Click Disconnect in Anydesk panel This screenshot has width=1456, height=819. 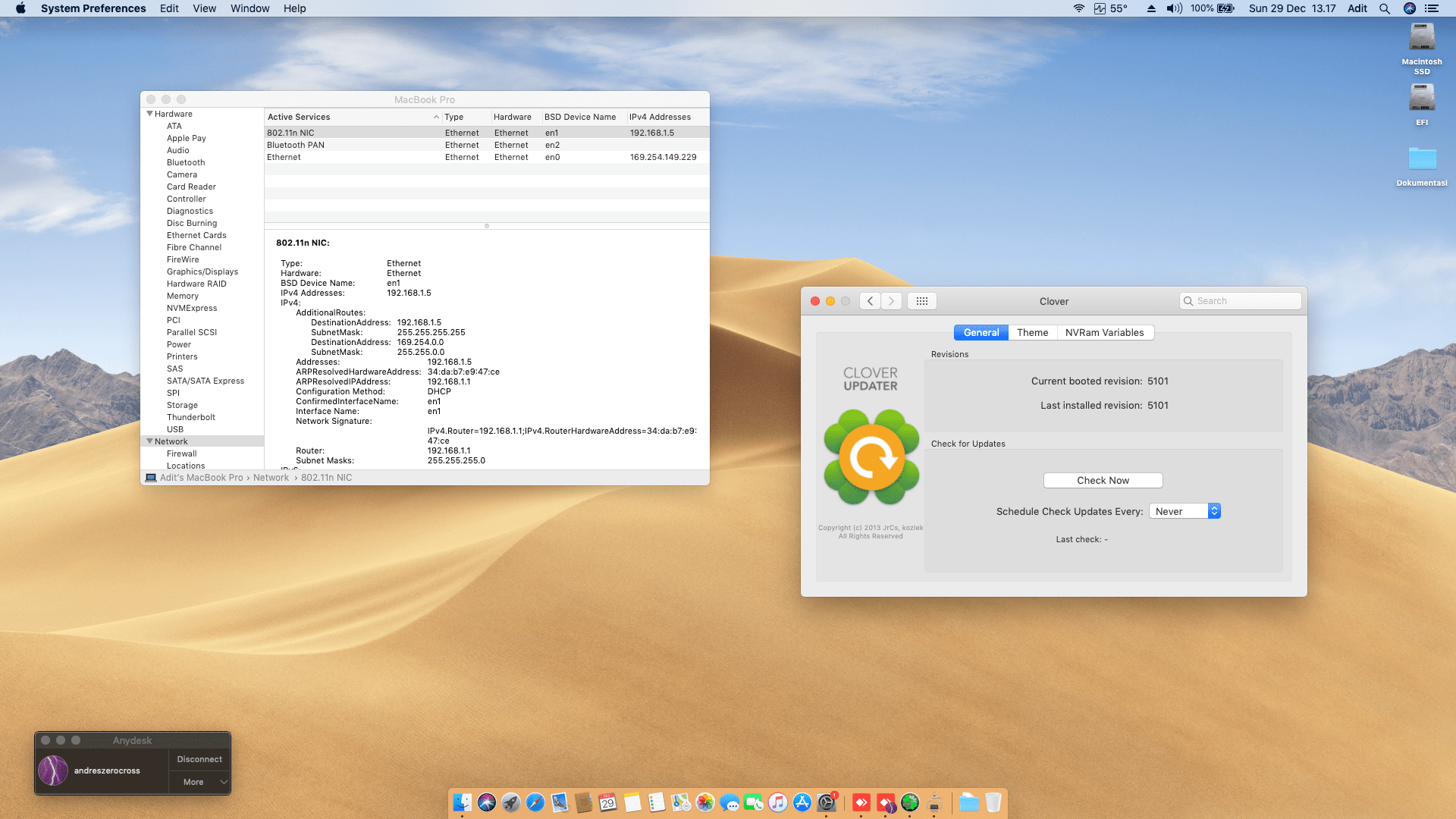pyautogui.click(x=199, y=759)
